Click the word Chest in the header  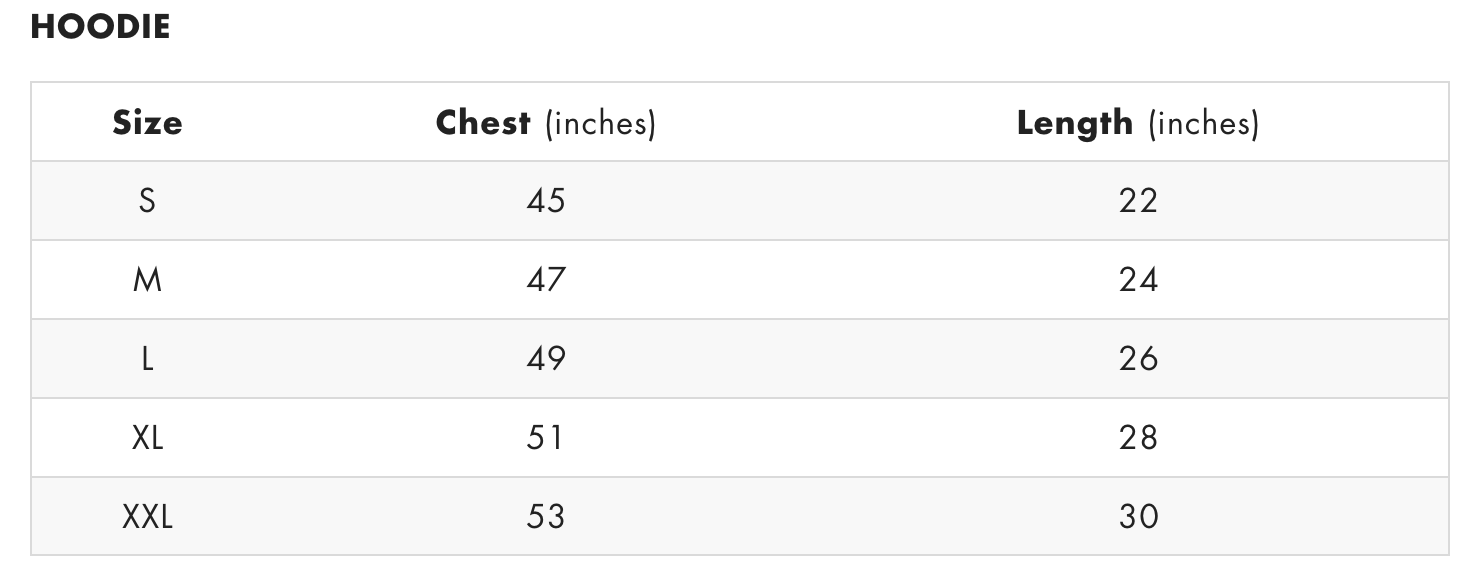pos(483,123)
